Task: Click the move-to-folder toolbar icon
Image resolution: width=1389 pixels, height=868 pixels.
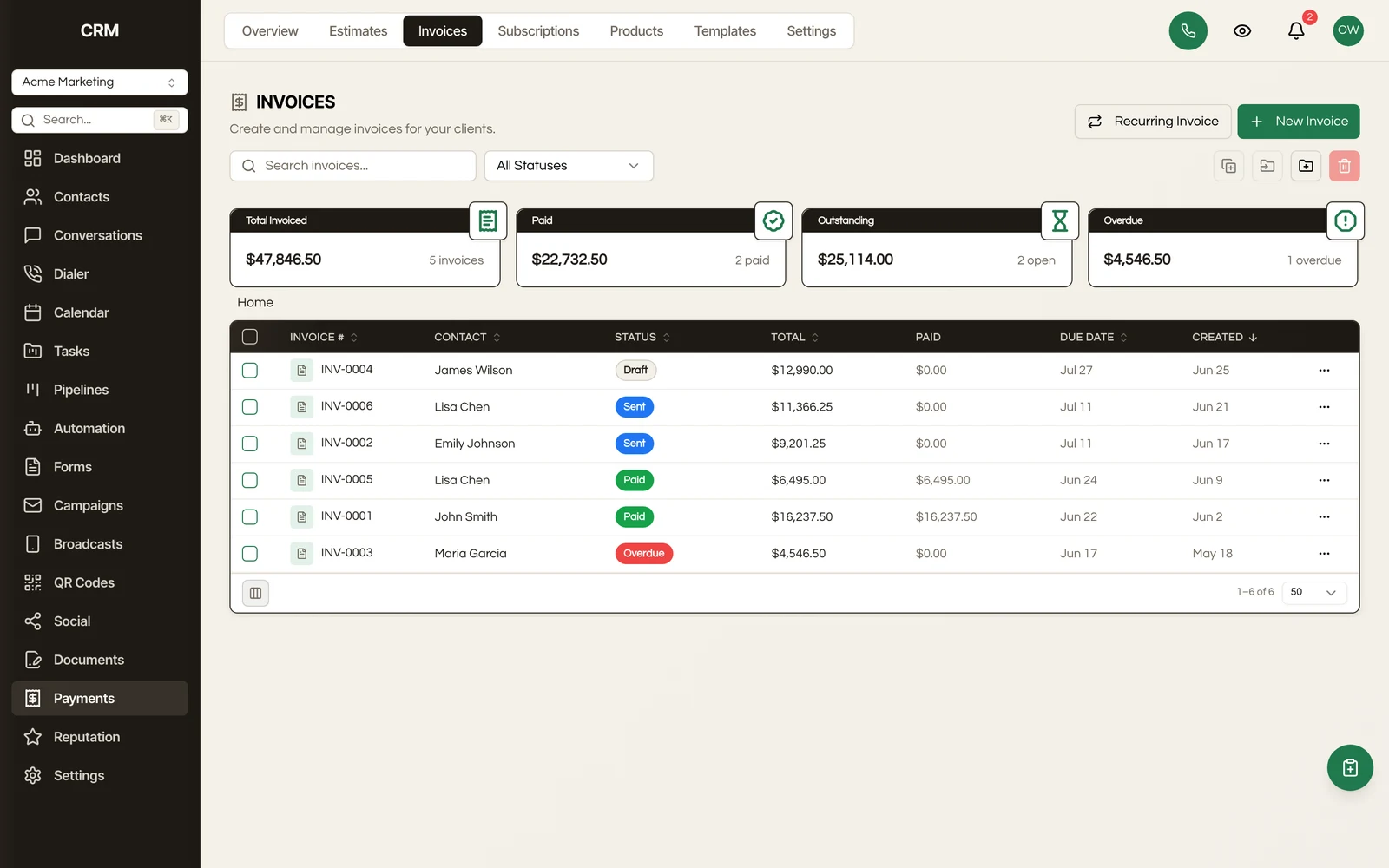Action: point(1267,166)
